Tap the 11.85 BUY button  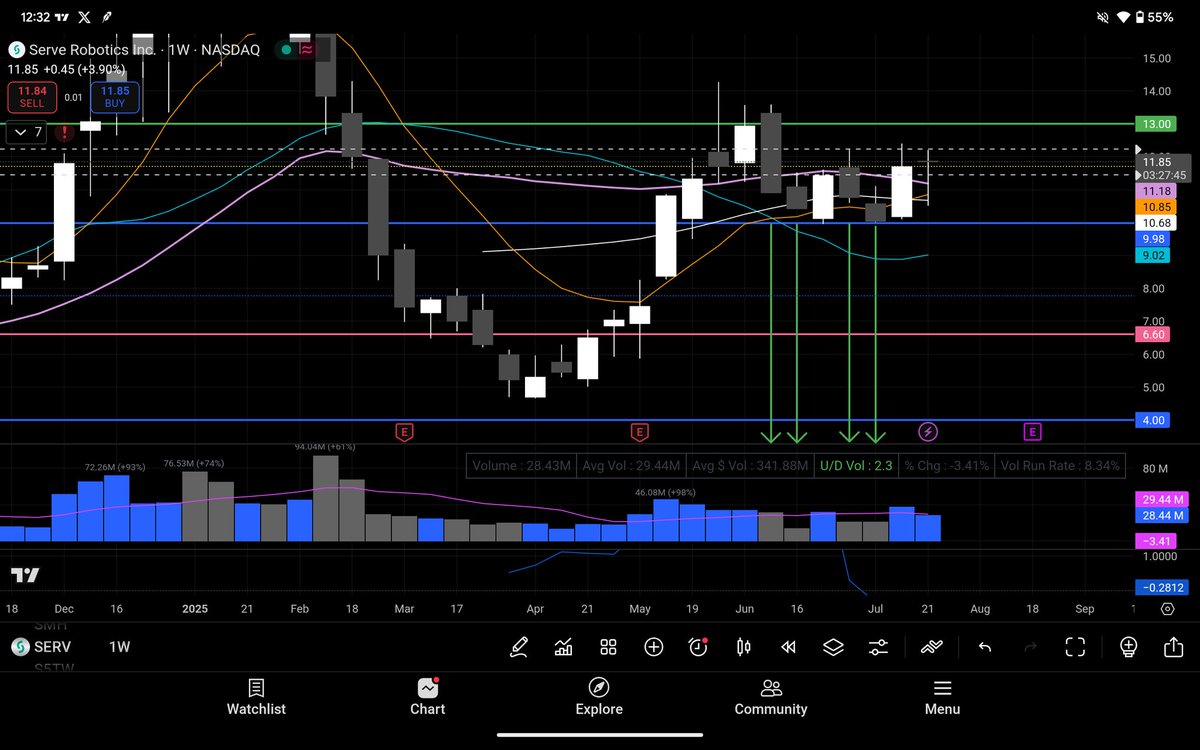coord(115,97)
